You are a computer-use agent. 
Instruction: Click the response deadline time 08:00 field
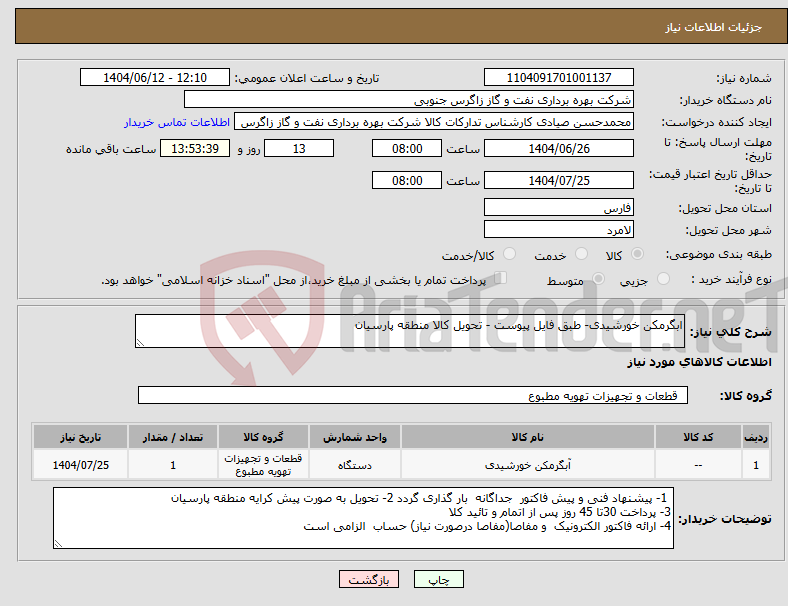coord(407,149)
